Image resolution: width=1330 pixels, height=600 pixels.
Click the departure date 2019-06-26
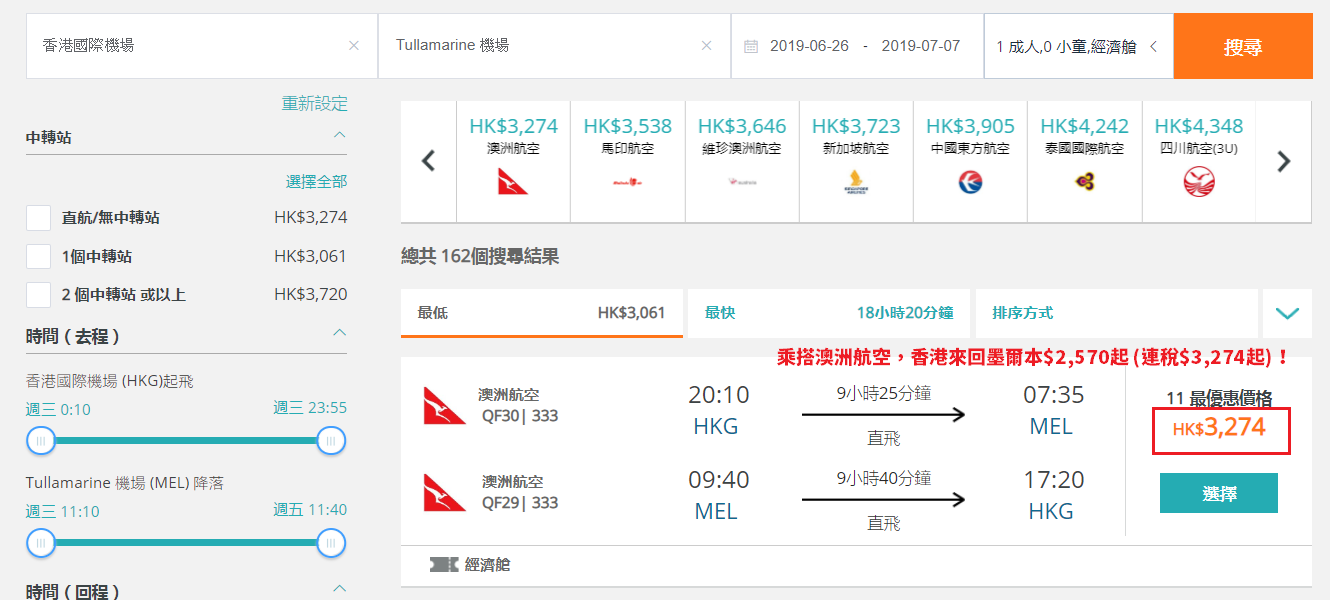(x=809, y=46)
